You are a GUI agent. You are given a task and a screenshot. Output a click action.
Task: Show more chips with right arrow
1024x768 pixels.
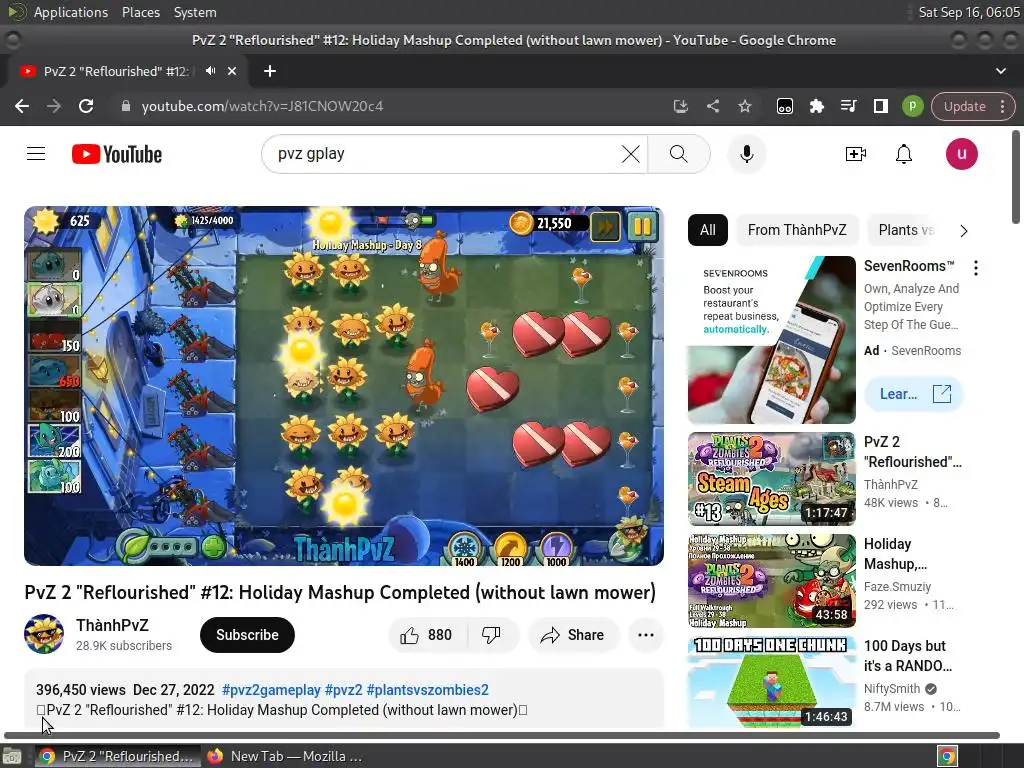964,231
